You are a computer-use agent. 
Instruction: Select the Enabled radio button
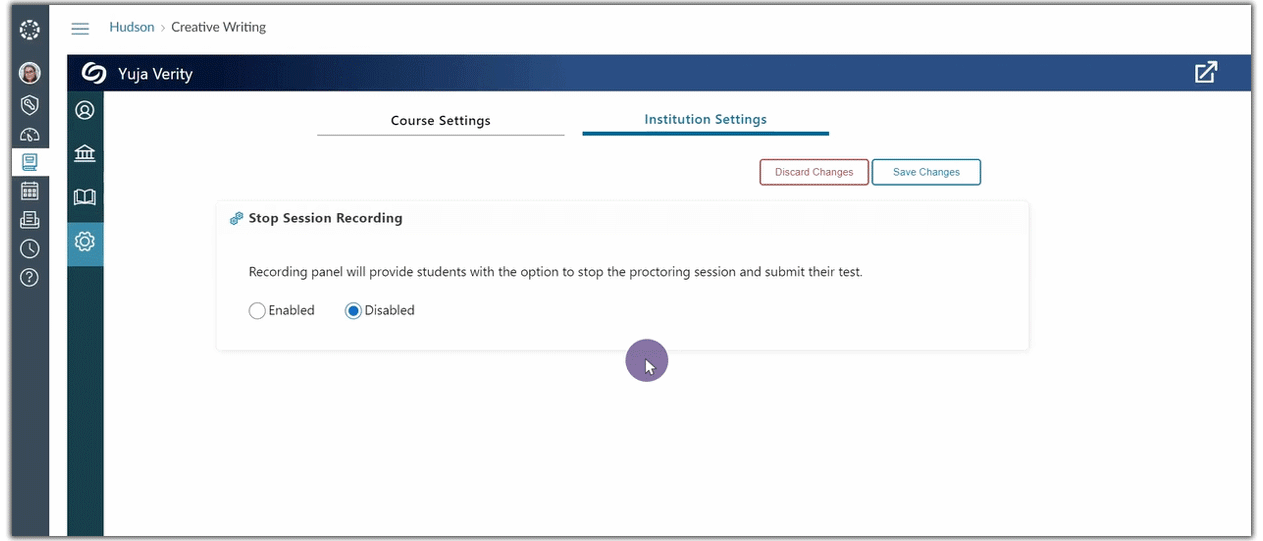point(257,311)
